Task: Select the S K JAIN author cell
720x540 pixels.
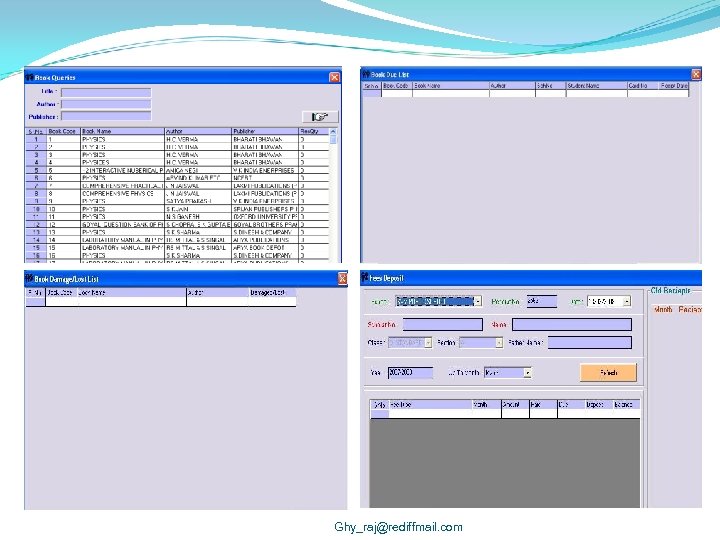Action: tap(197, 209)
